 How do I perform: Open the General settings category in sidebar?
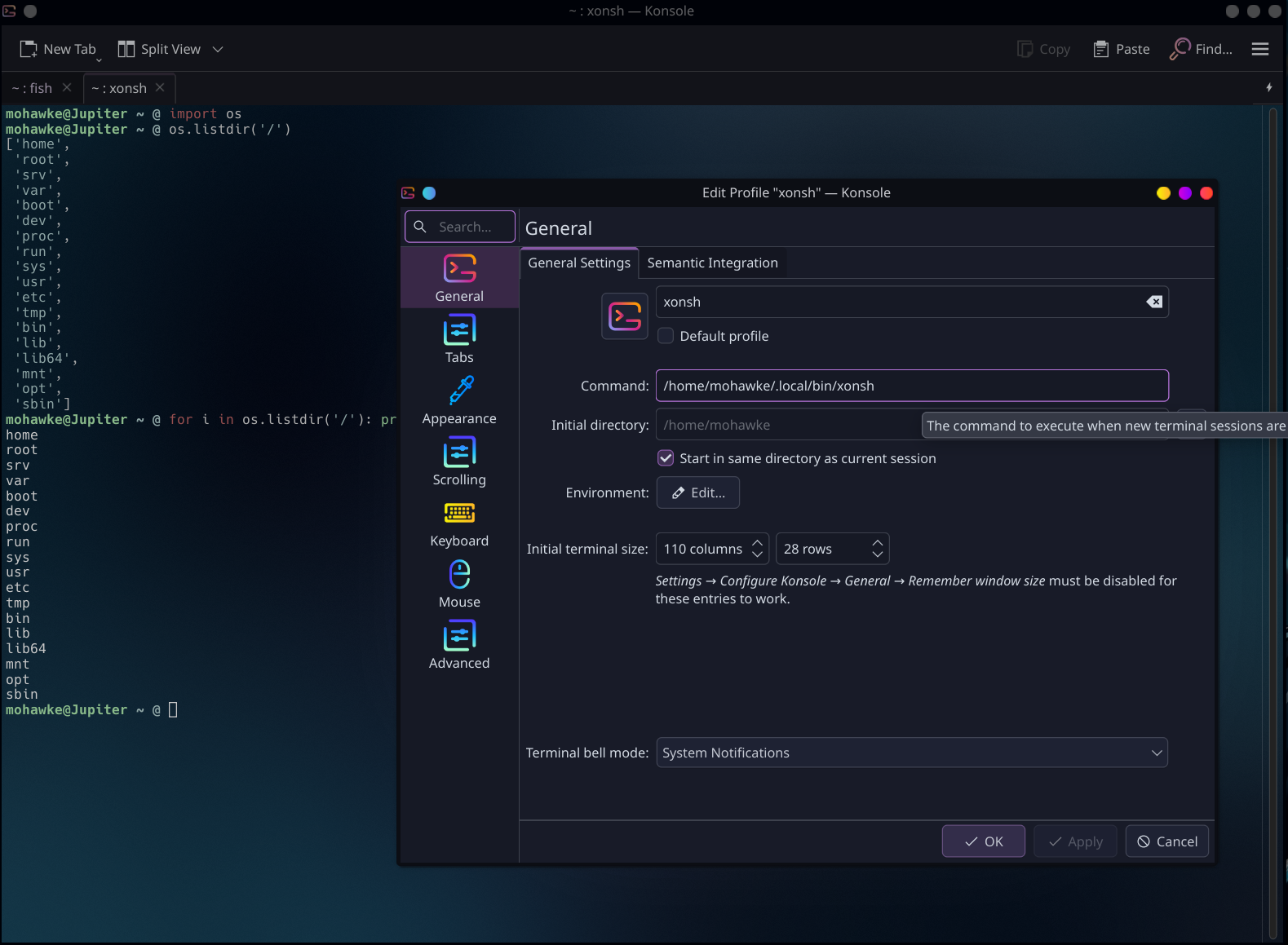tap(459, 278)
